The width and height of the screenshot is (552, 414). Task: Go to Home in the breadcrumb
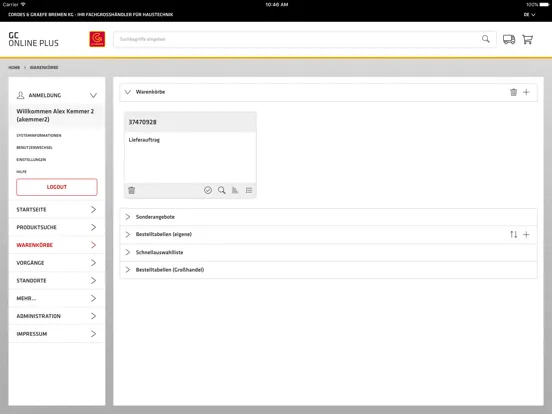(14, 67)
